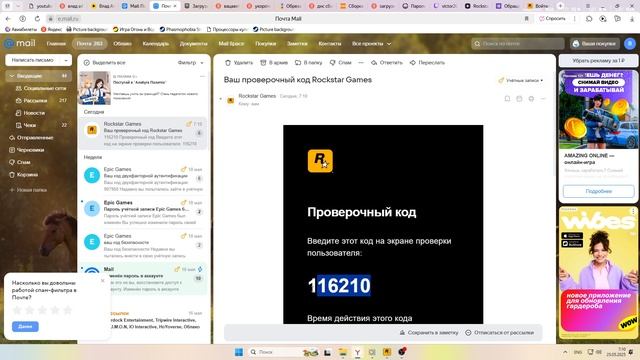Mark the email as Спам in toolbar
Image resolution: width=640 pixels, height=360 pixels.
[x=340, y=62]
